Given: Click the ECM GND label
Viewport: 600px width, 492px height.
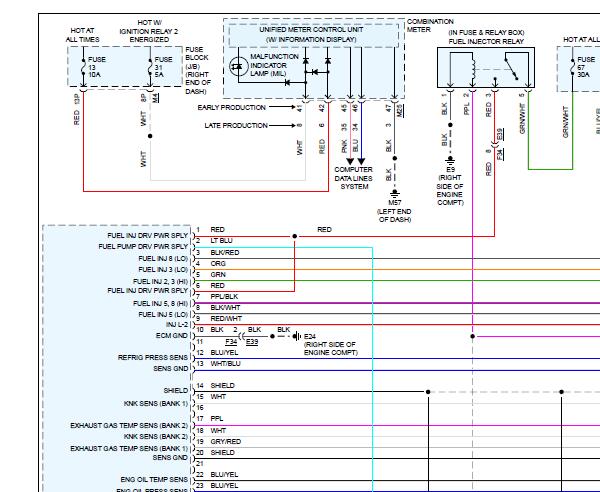Looking at the screenshot, I should tap(171, 336).
